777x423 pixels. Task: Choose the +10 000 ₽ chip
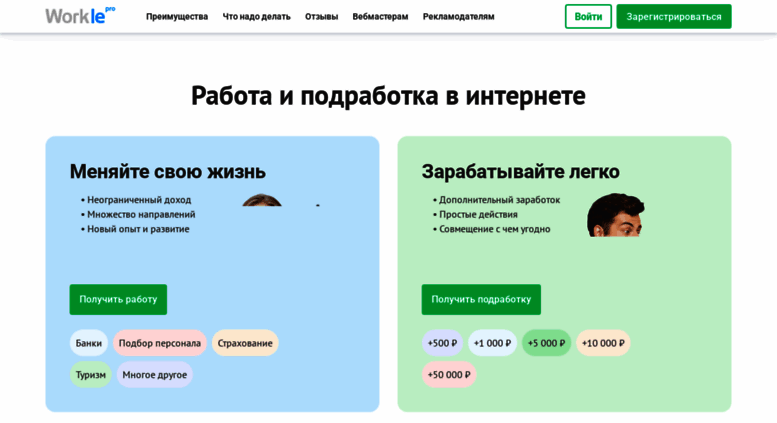point(603,343)
